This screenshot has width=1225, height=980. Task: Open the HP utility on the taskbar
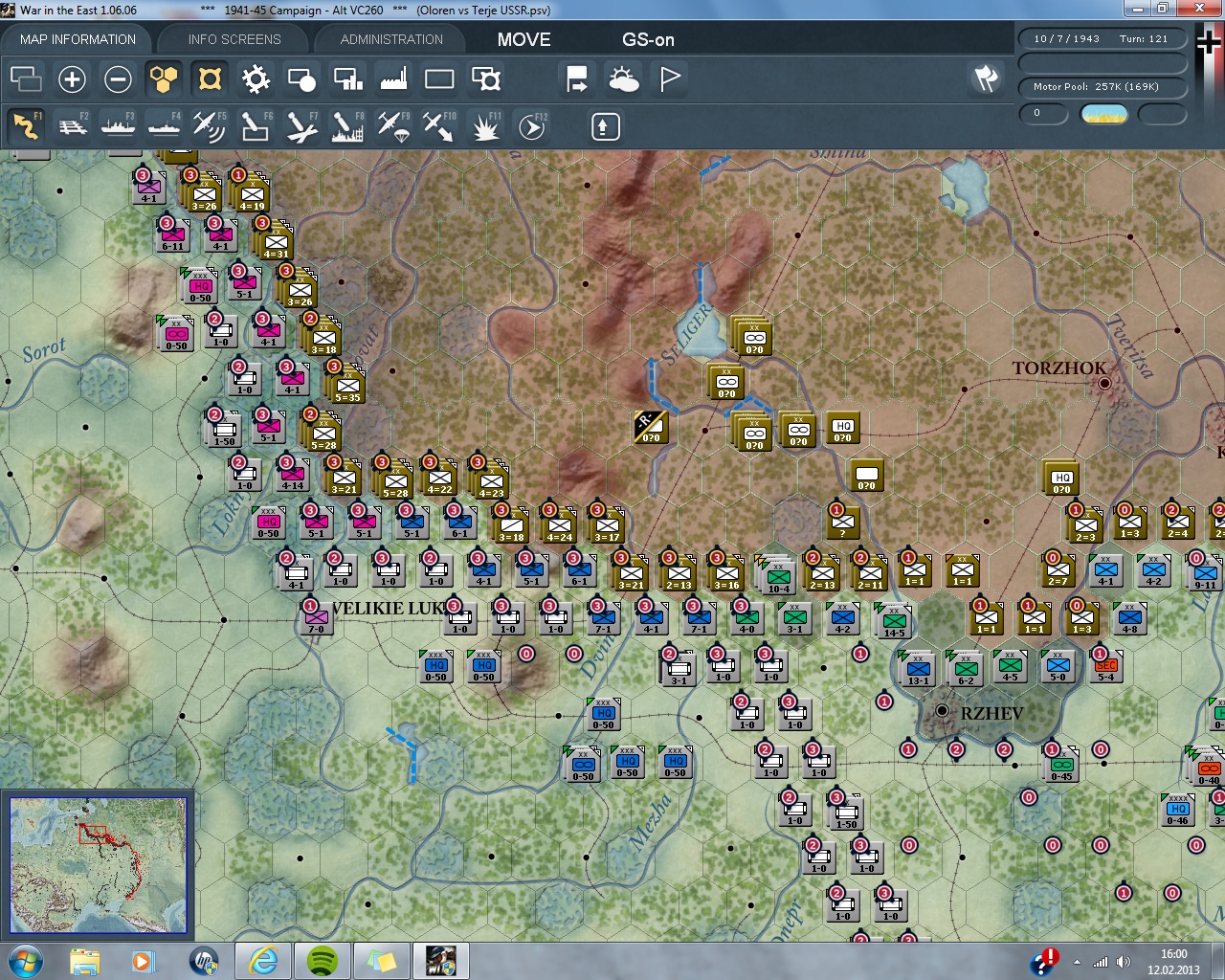point(203,961)
